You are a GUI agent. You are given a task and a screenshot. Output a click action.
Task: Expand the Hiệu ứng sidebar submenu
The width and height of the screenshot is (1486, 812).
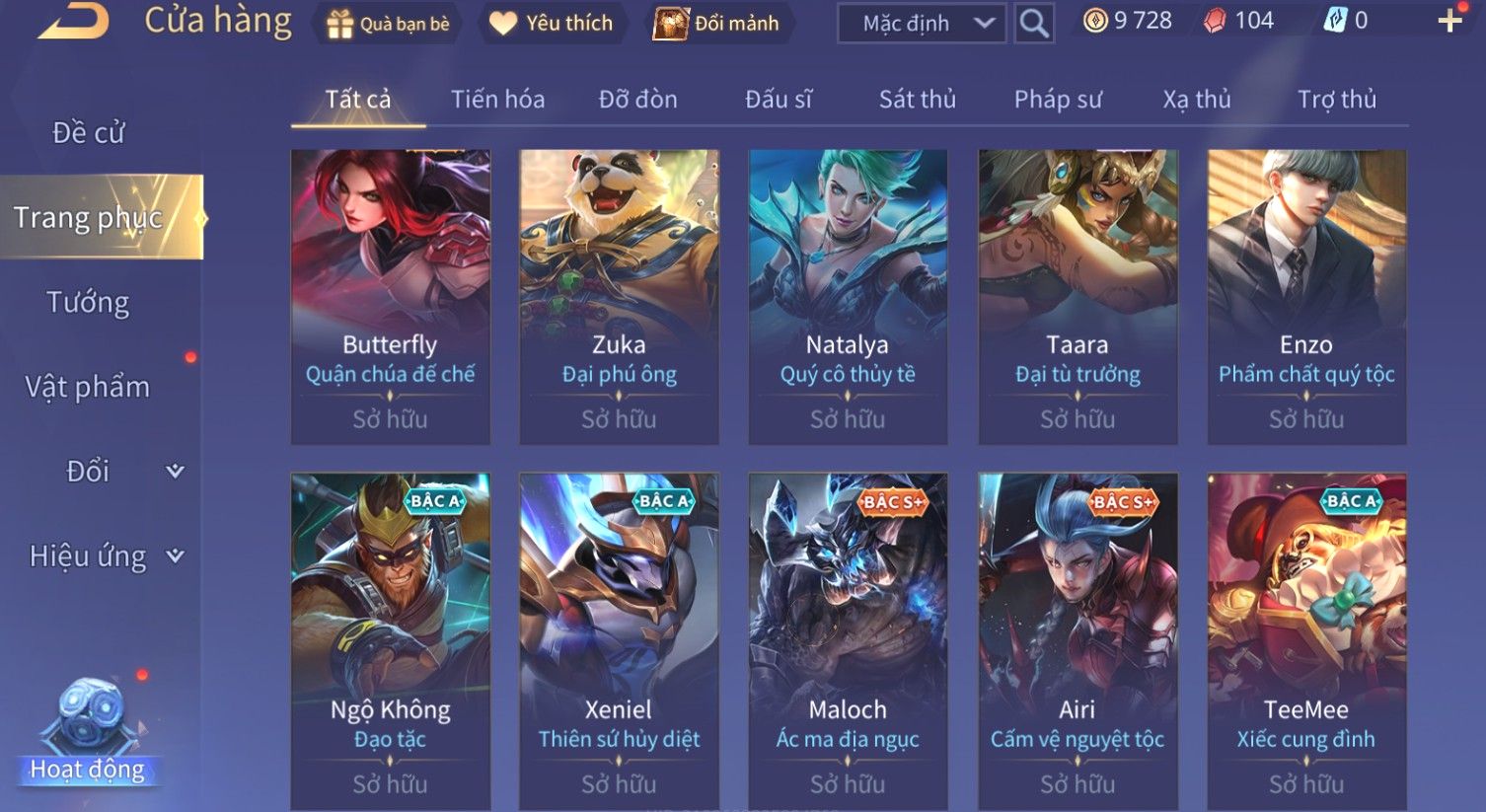point(175,555)
